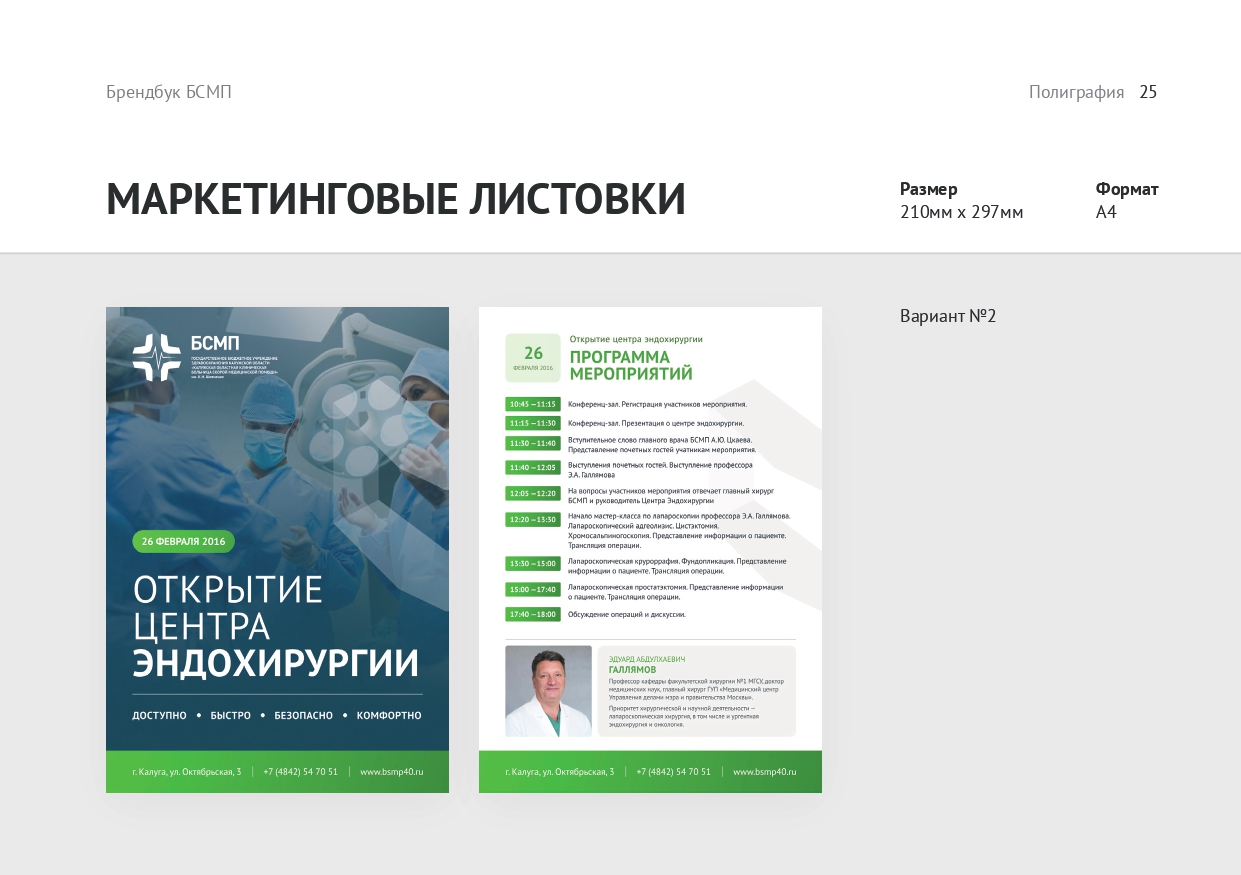Image resolution: width=1241 pixels, height=875 pixels.
Task: Select the "Вариант №2" label
Action: pyautogui.click(x=948, y=316)
